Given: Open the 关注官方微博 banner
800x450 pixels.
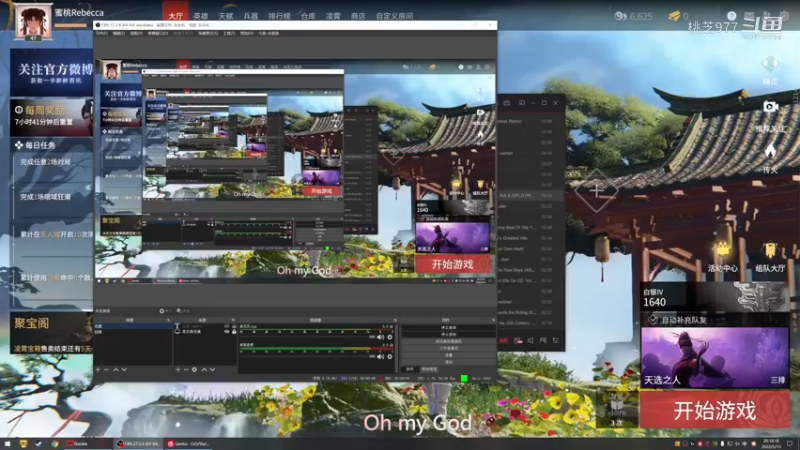Looking at the screenshot, I should [52, 72].
